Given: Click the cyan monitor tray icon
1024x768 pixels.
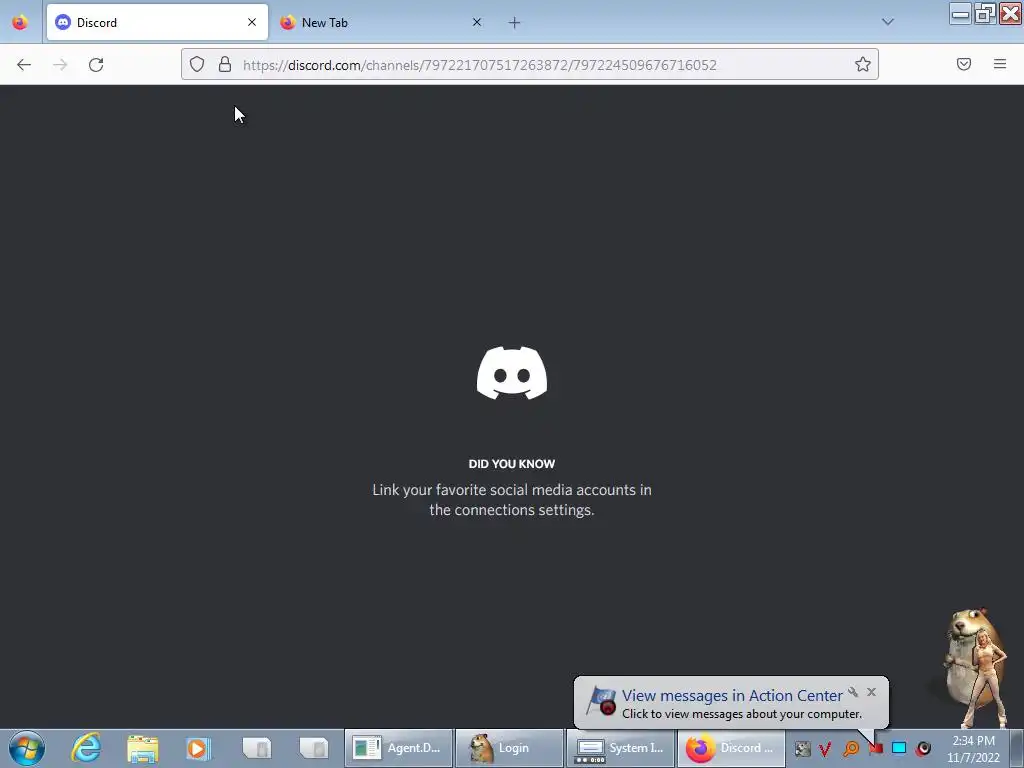Looking at the screenshot, I should pos(899,748).
